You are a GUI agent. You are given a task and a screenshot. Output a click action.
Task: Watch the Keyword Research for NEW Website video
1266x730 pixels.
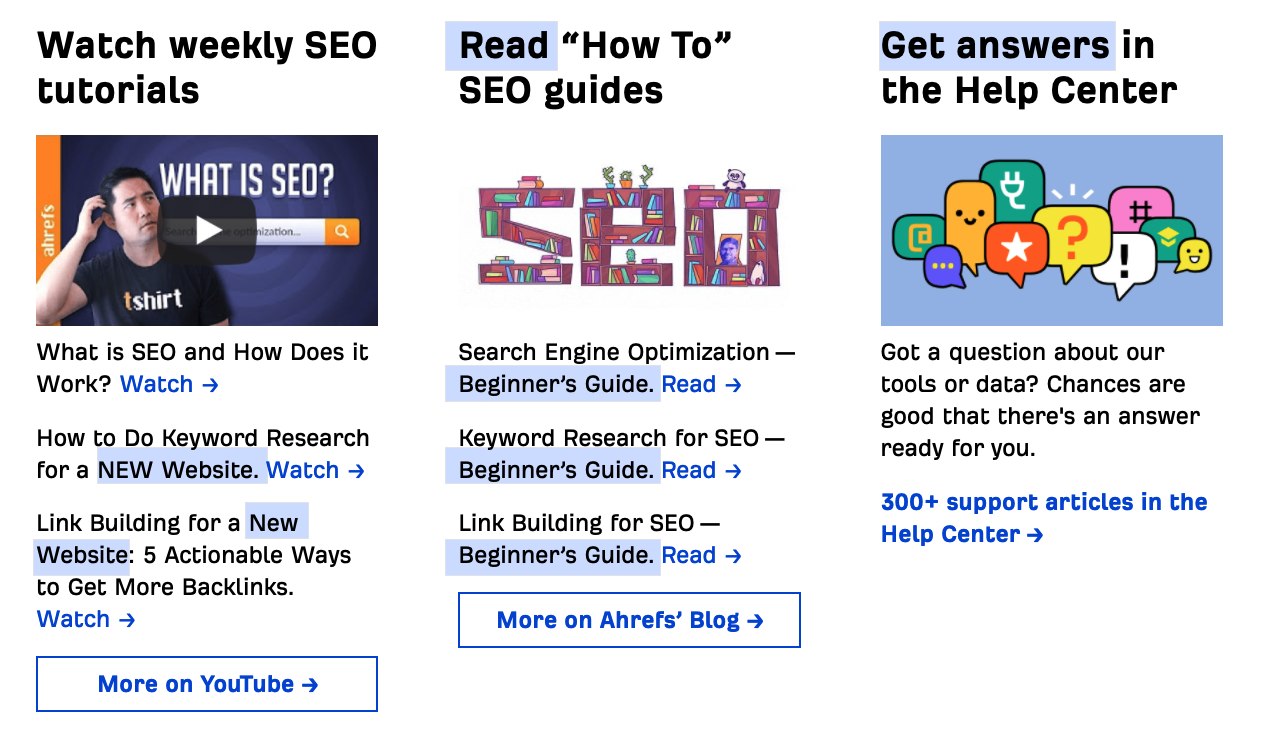pos(315,470)
